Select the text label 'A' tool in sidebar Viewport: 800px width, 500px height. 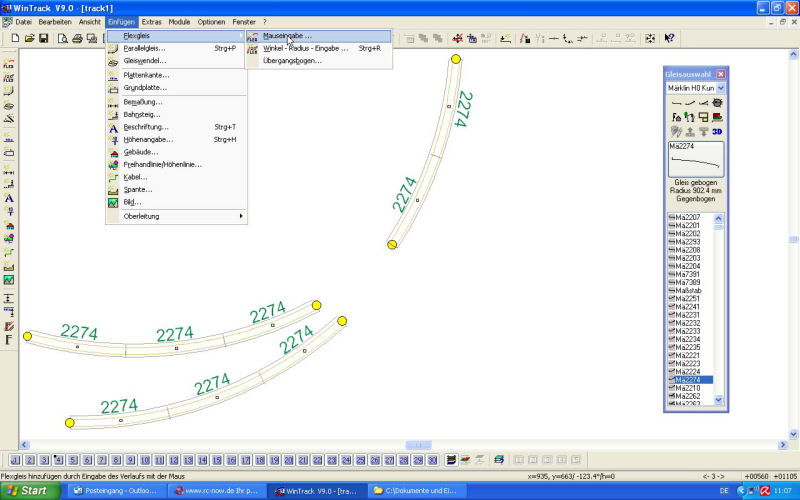click(x=9, y=198)
